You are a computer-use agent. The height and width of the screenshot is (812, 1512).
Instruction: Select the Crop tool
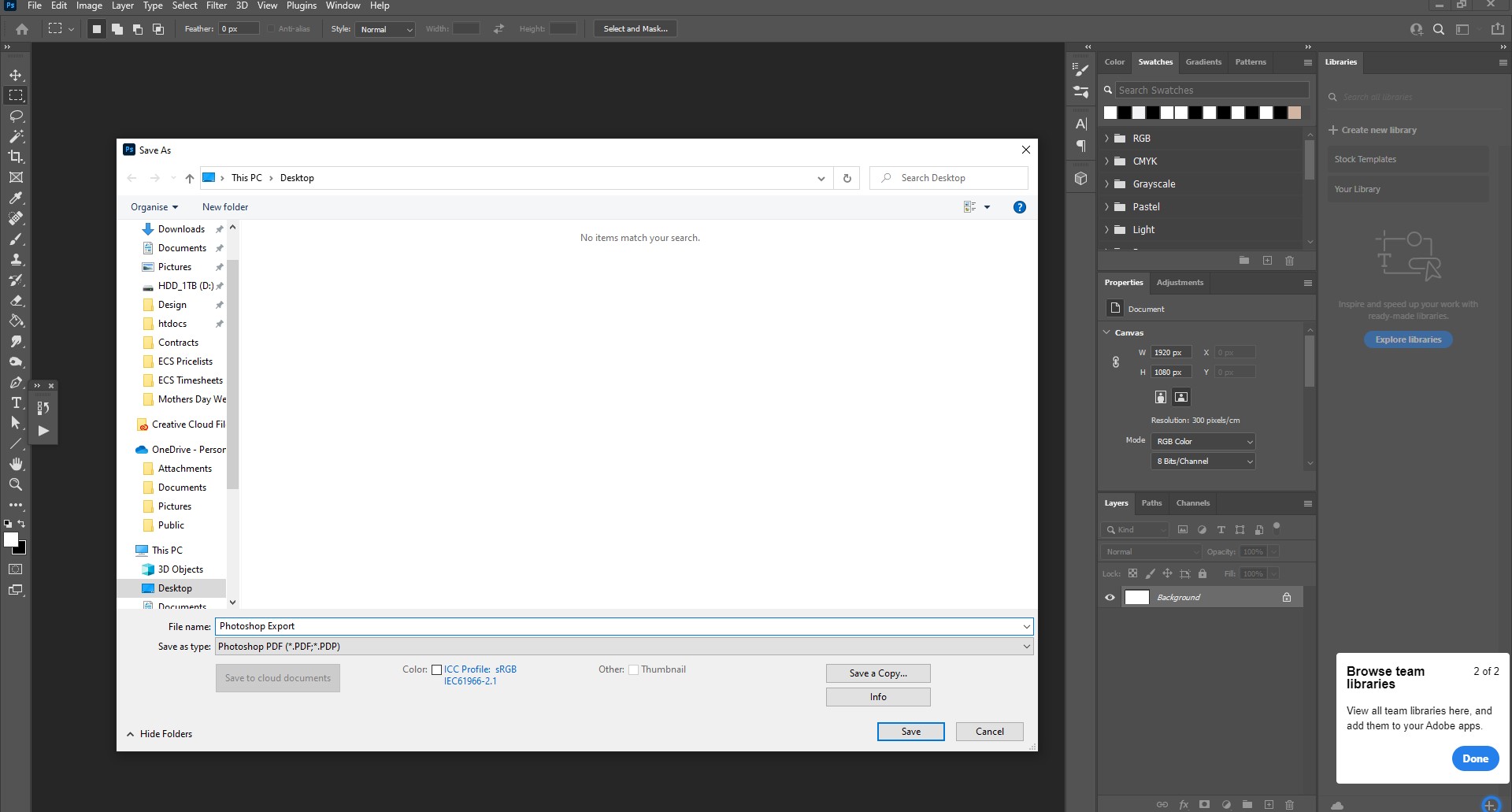click(16, 157)
